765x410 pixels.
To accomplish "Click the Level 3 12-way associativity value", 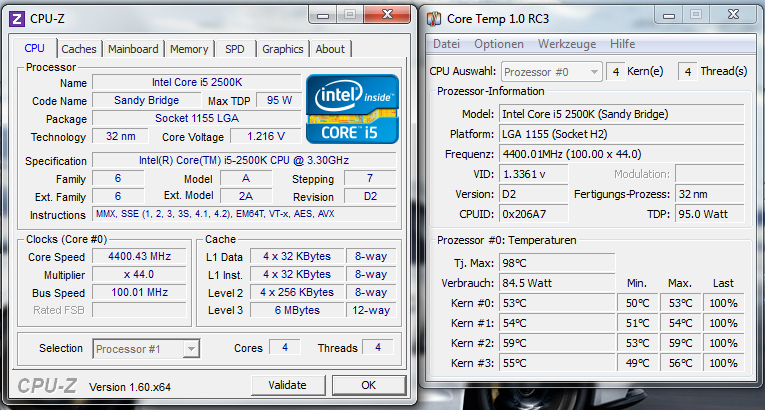I will coord(371,310).
